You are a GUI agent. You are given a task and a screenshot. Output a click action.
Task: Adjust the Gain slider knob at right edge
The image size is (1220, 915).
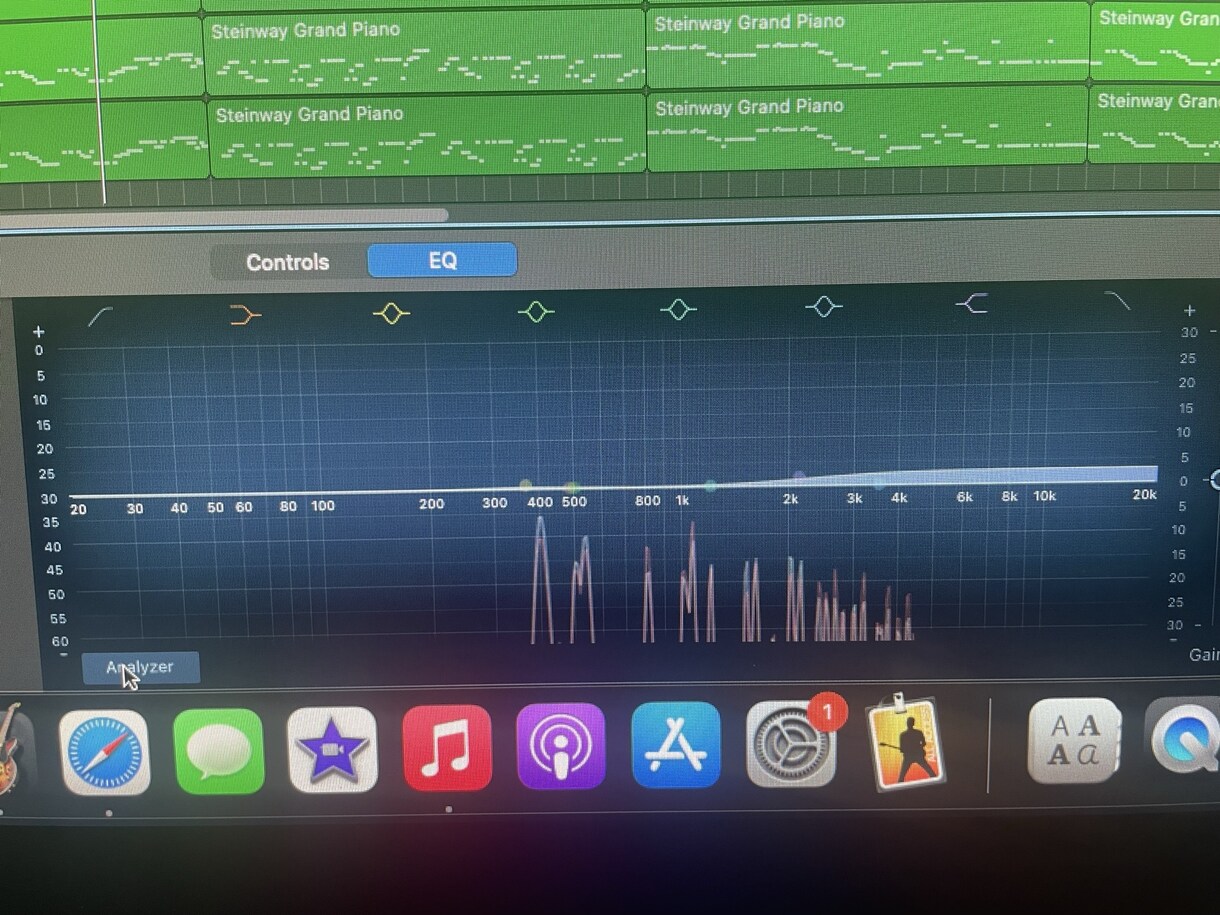pos(1214,478)
